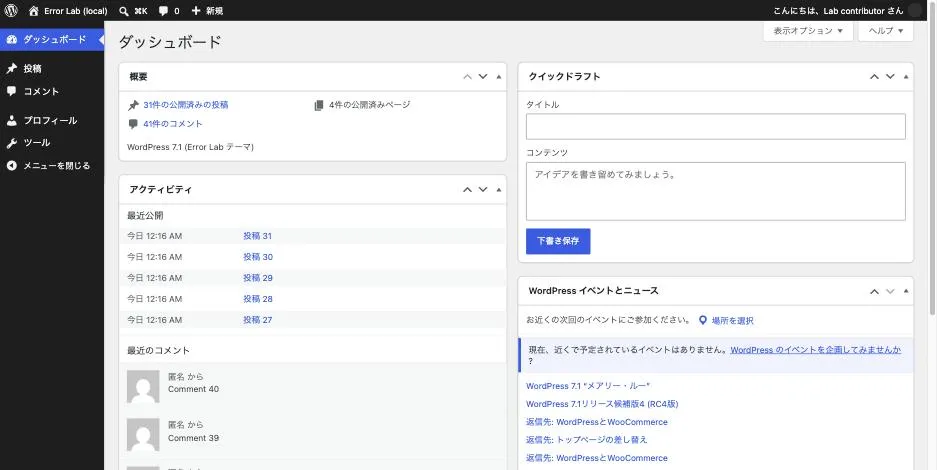Click the pin icon beside 31件の公開済みの投稿
This screenshot has height=470, width=937.
tap(133, 105)
